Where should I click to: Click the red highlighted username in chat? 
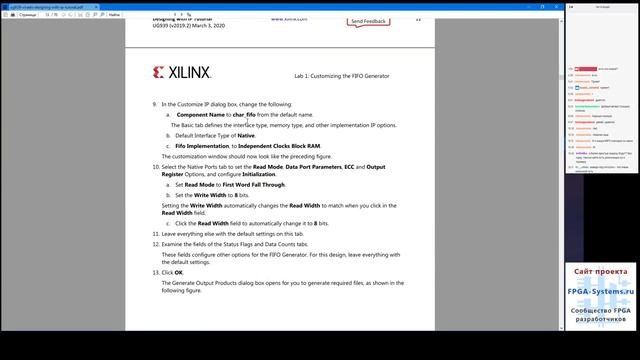(x=587, y=69)
